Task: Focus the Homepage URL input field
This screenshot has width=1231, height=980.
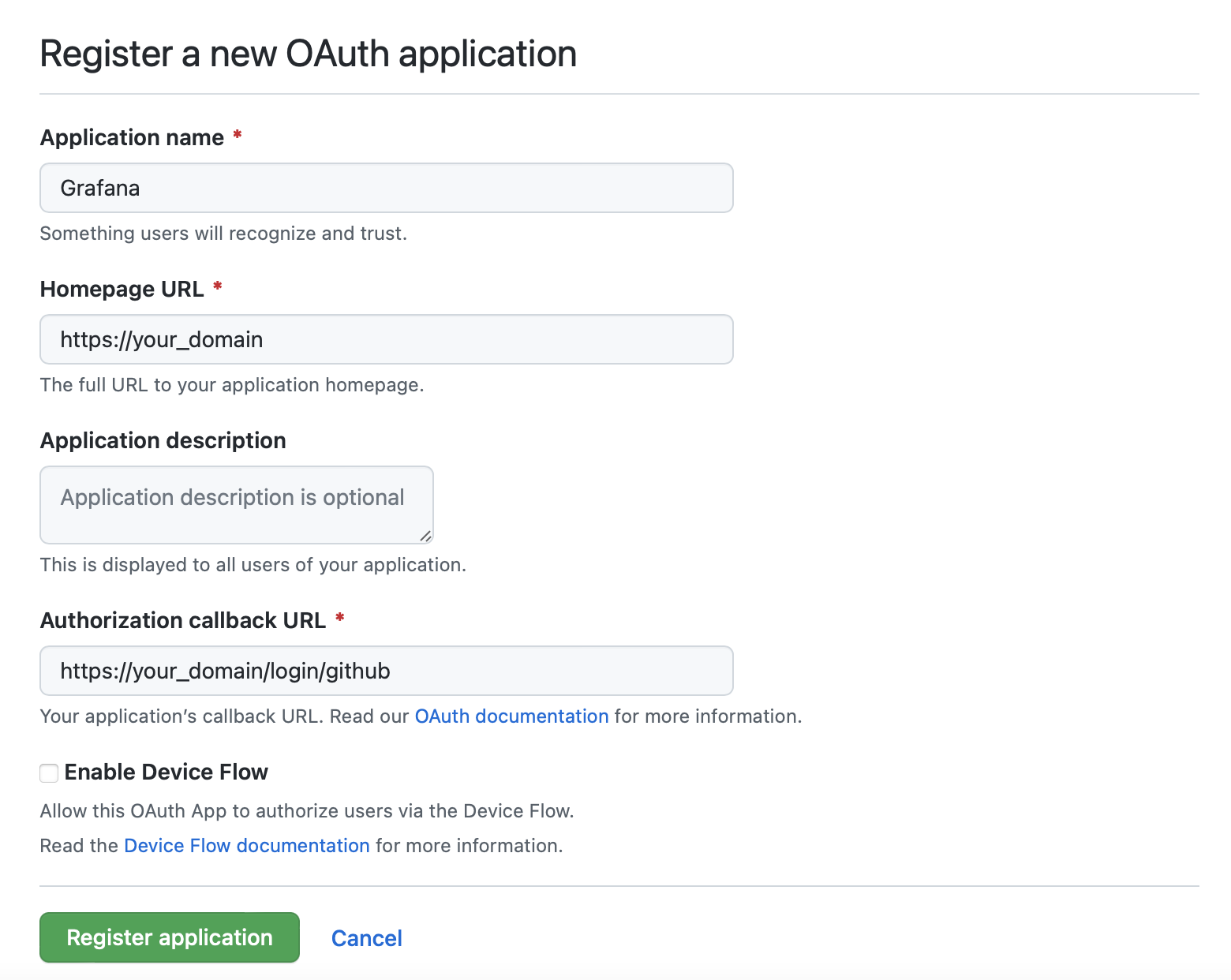Action: [386, 339]
